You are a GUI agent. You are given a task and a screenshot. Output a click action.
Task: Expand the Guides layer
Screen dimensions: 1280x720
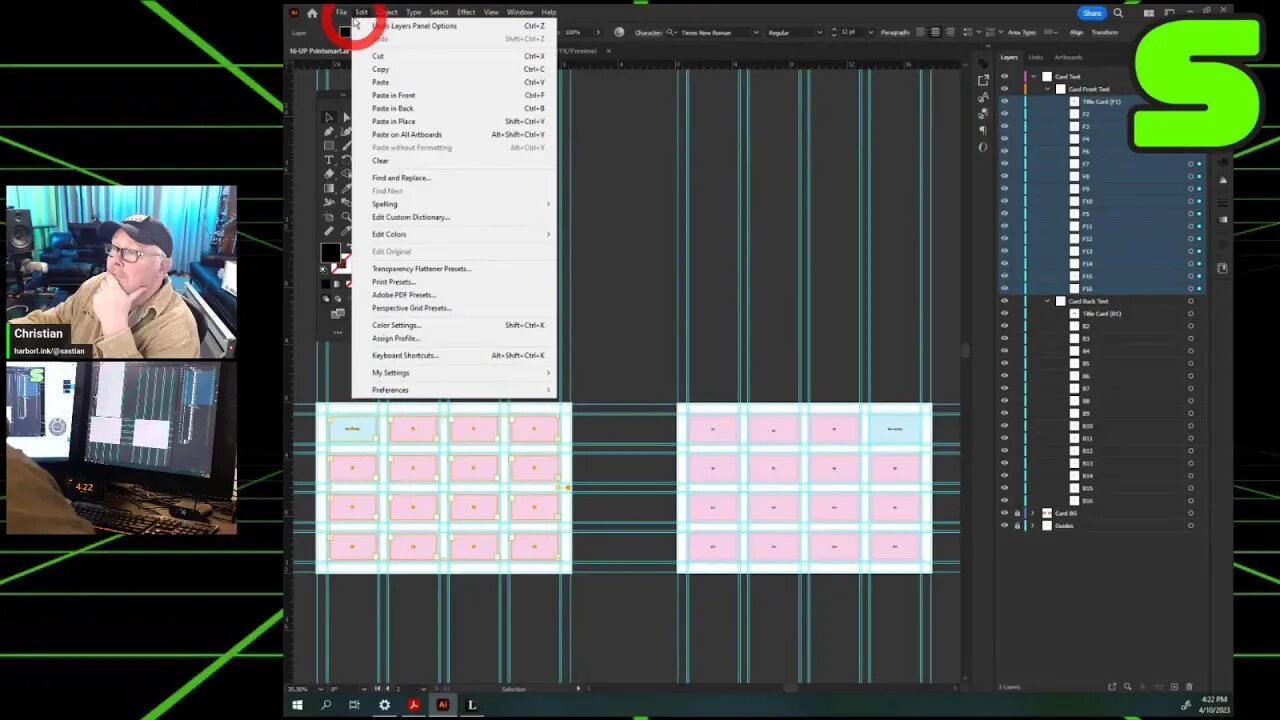[x=1033, y=525]
